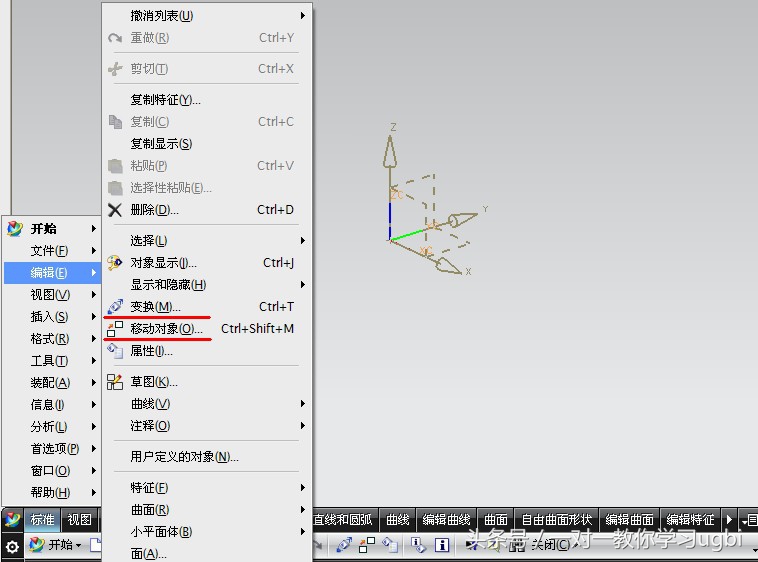Click the grayed 选择性粘贴 icon

(x=115, y=187)
